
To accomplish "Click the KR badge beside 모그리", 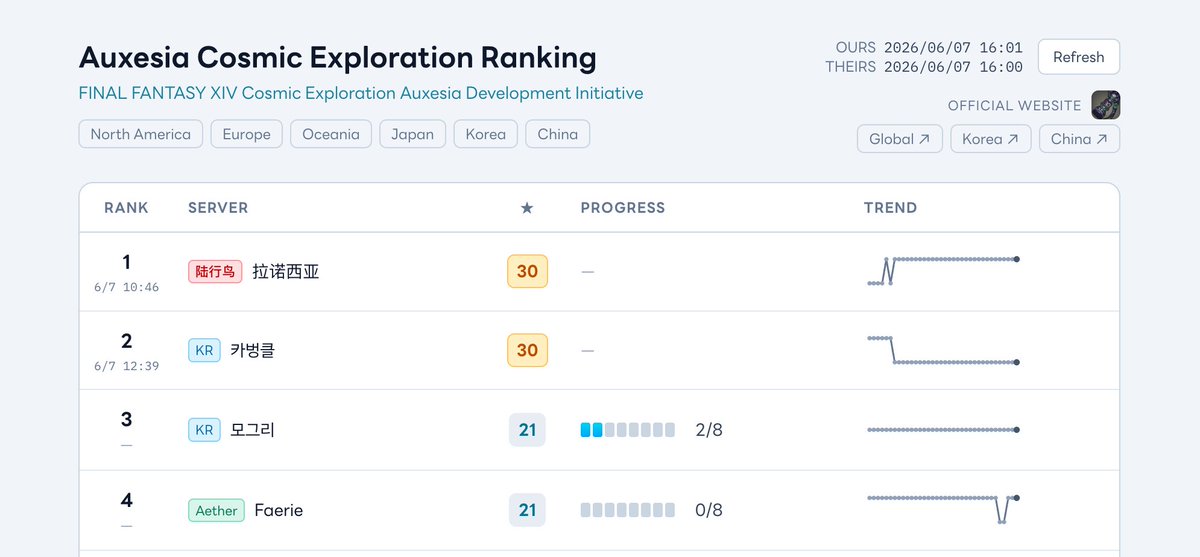I will (204, 430).
